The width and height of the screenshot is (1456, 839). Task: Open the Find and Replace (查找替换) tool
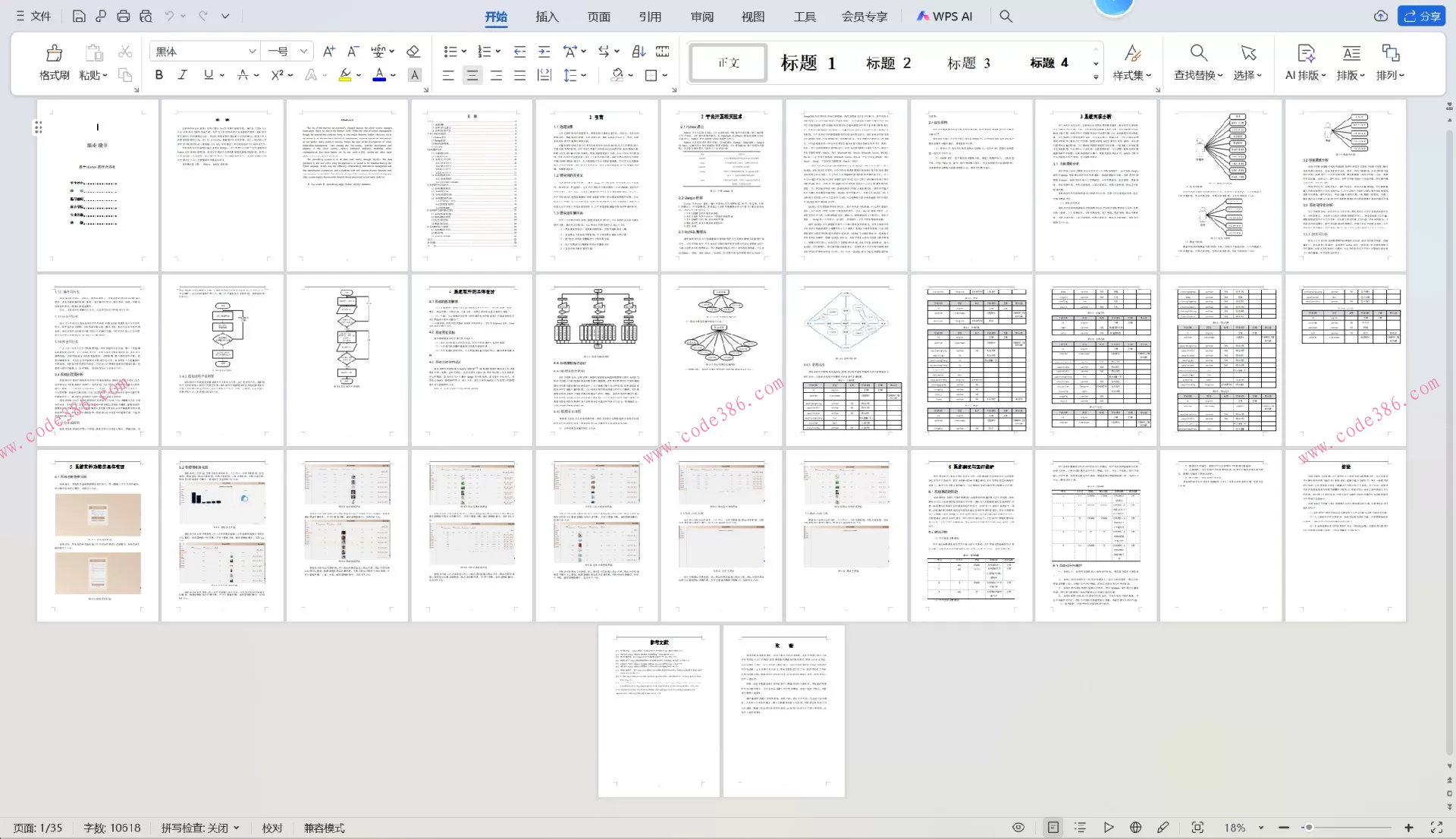1198,53
